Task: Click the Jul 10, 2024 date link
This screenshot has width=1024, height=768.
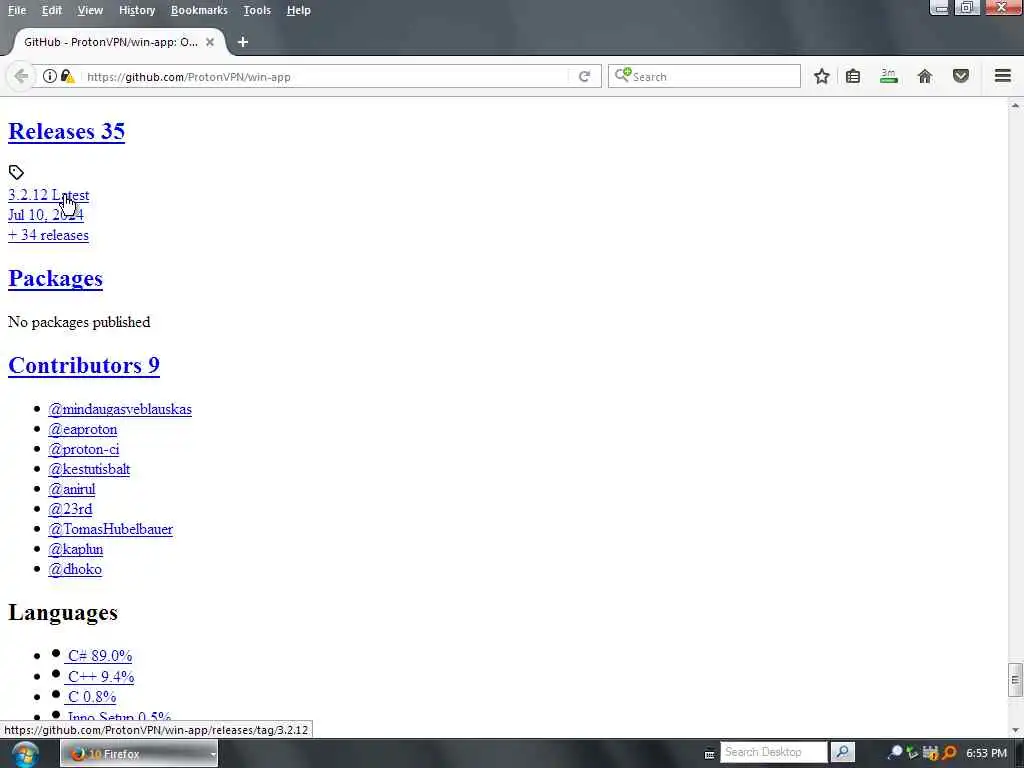Action: [46, 215]
